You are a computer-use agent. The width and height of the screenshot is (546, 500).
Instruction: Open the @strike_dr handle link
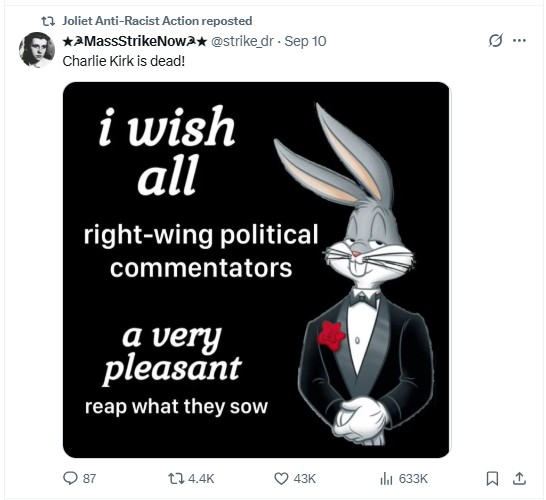pyautogui.click(x=242, y=41)
